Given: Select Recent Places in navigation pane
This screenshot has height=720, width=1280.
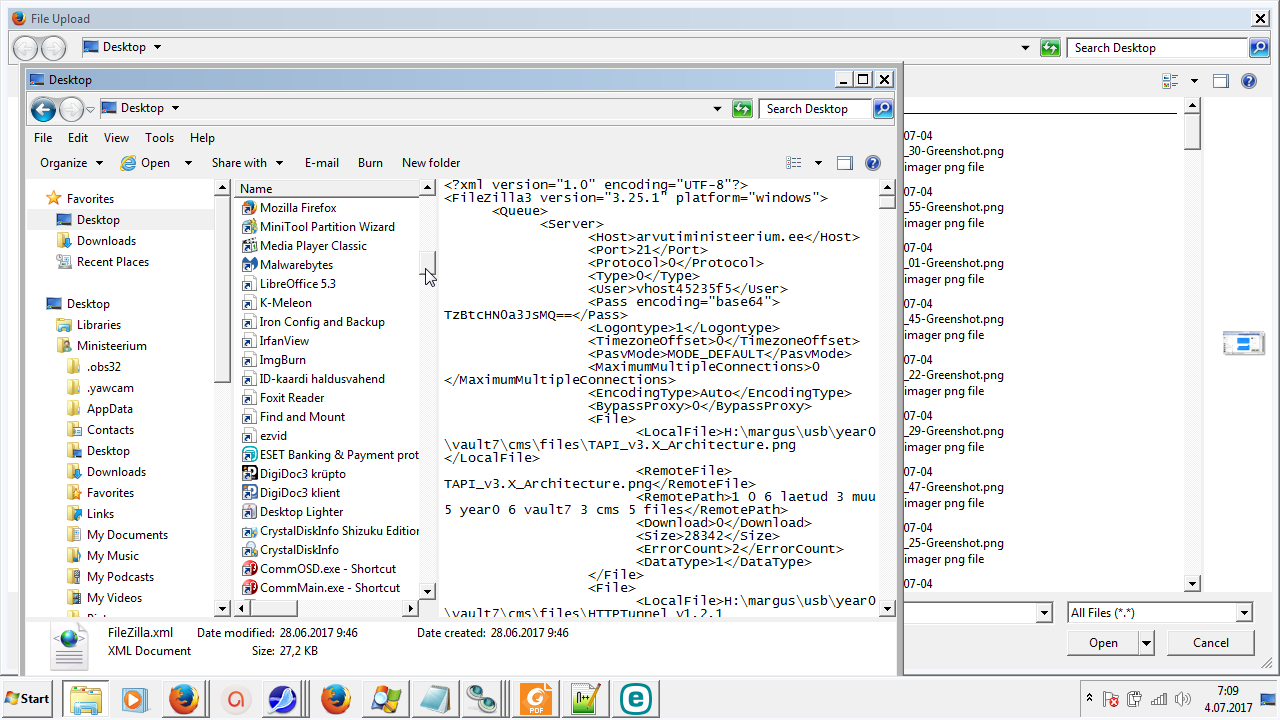Looking at the screenshot, I should click(112, 262).
